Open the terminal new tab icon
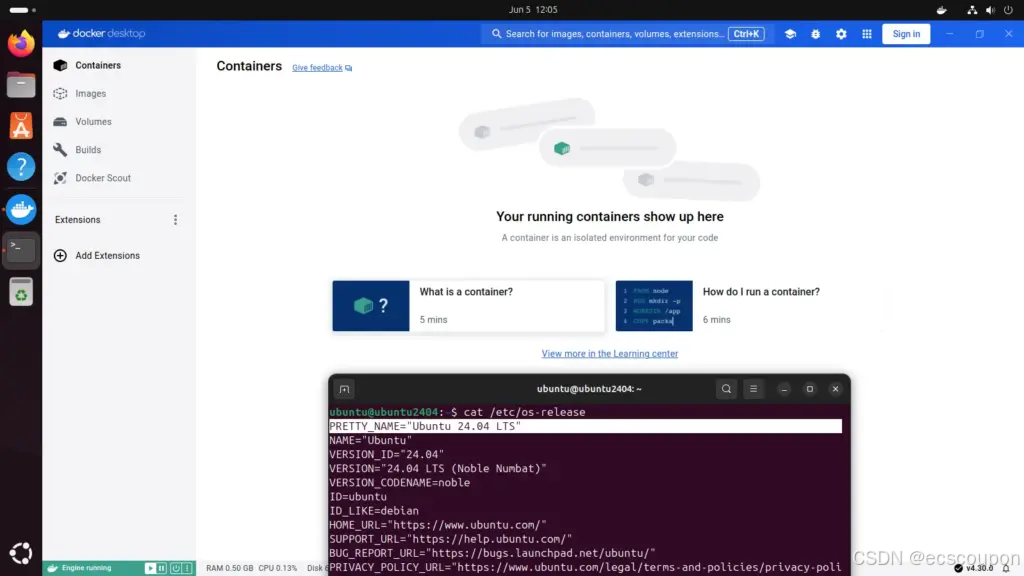1024x576 pixels. click(x=344, y=389)
